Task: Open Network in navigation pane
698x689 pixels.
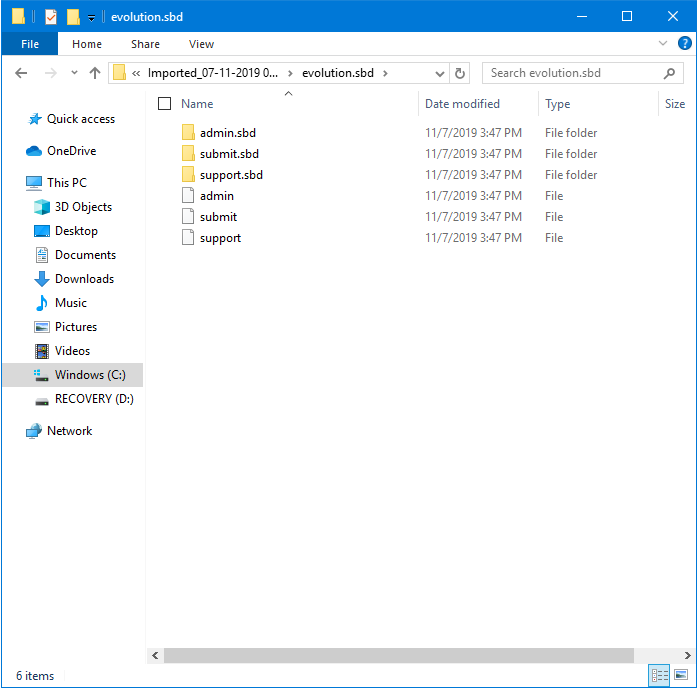Action: 69,431
